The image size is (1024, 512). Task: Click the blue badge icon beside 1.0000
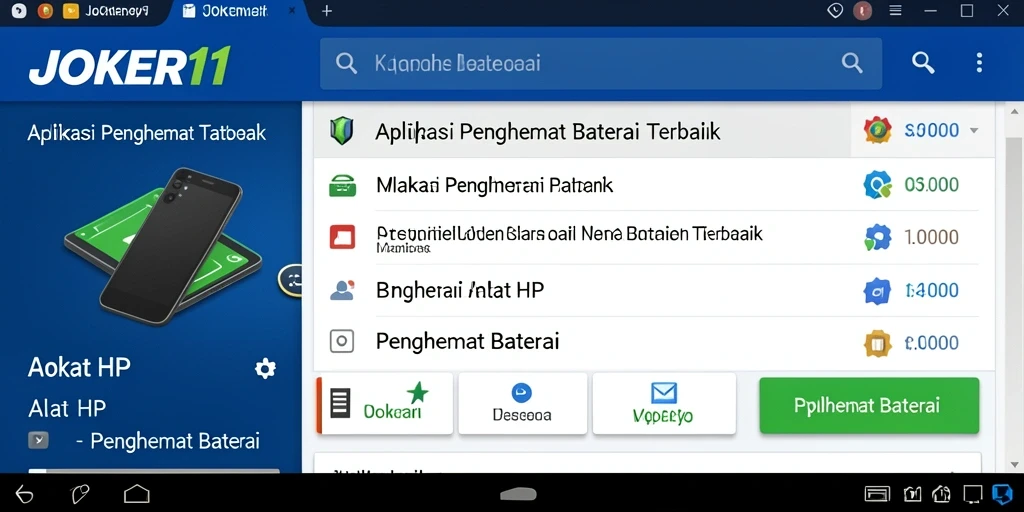(x=877, y=238)
